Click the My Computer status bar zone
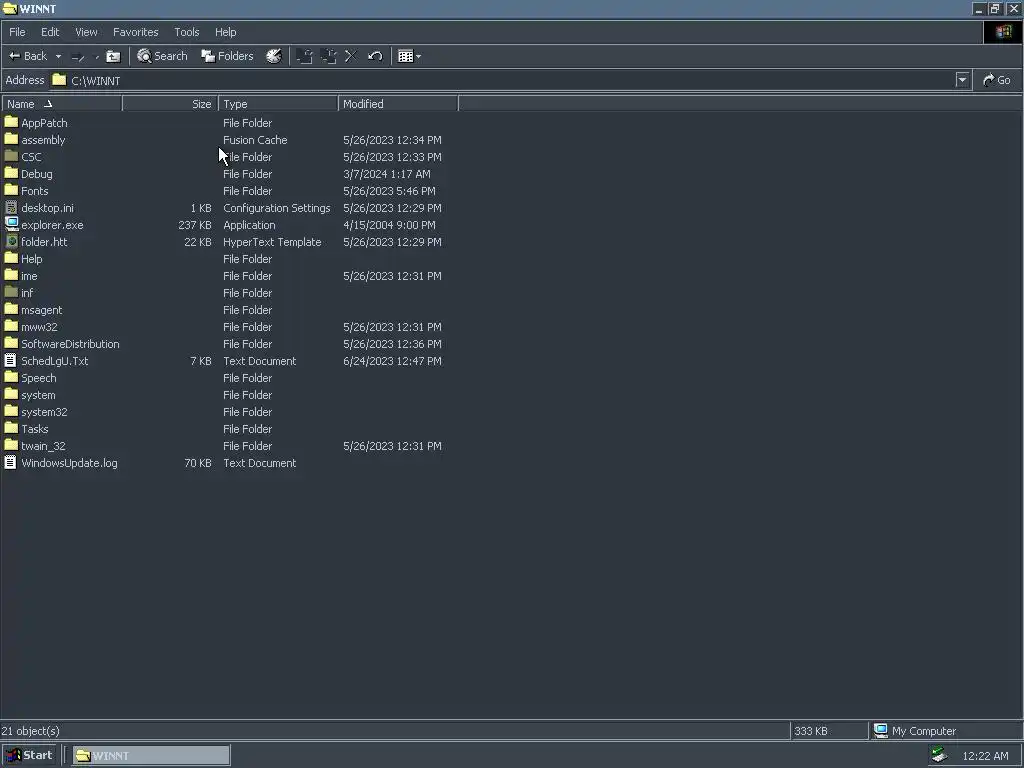The width and height of the screenshot is (1024, 768). 946,731
